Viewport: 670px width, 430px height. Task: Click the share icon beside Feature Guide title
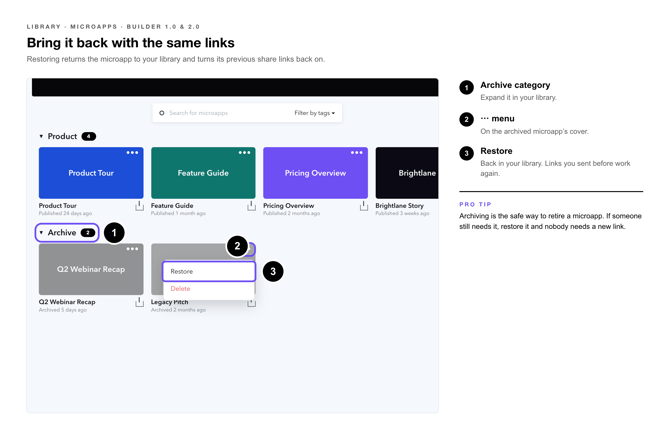[252, 206]
